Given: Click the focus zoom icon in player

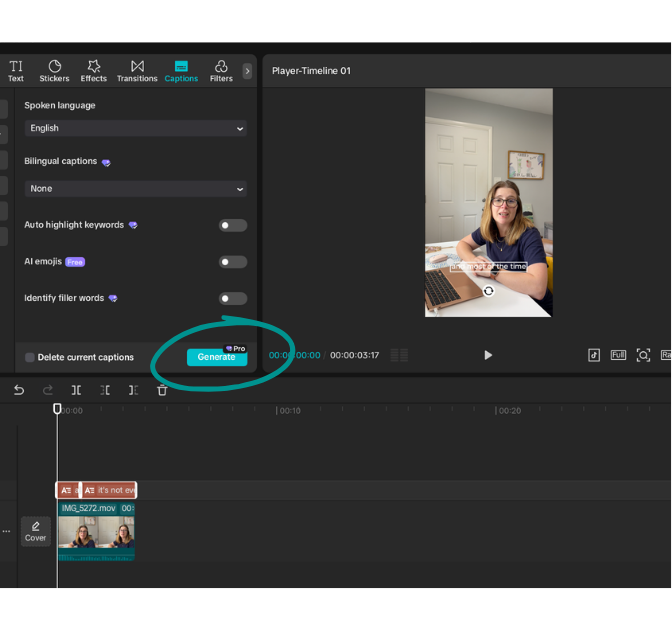Looking at the screenshot, I should [643, 355].
